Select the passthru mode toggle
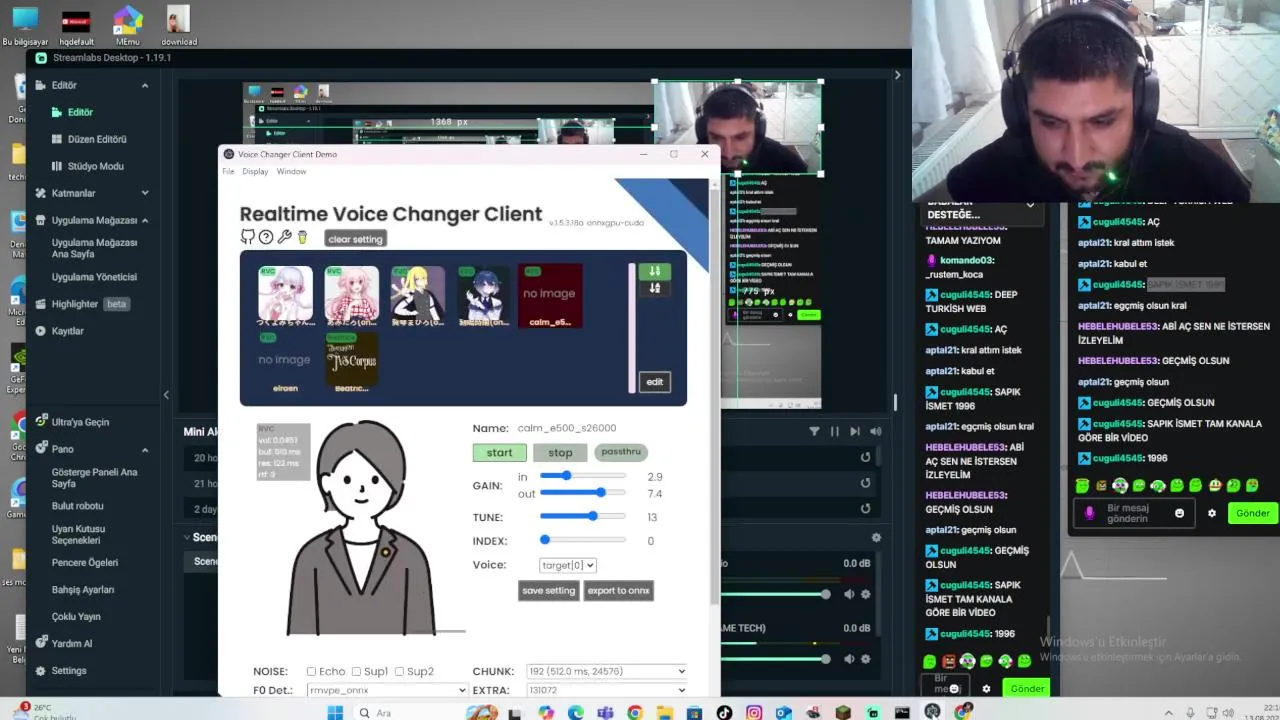1280x720 pixels. [x=621, y=452]
